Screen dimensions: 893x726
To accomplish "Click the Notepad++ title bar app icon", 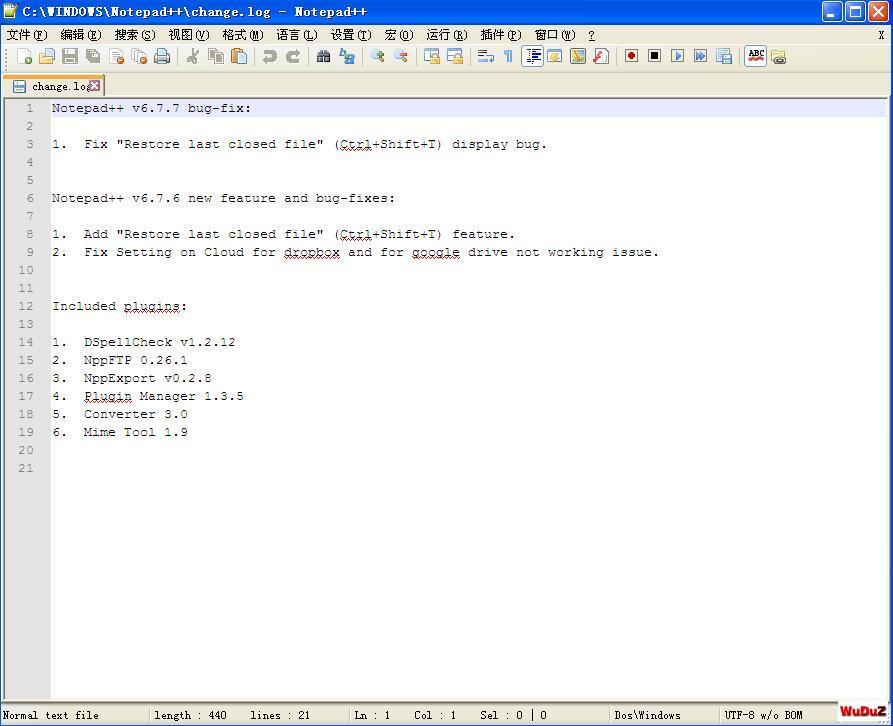I will coord(10,11).
